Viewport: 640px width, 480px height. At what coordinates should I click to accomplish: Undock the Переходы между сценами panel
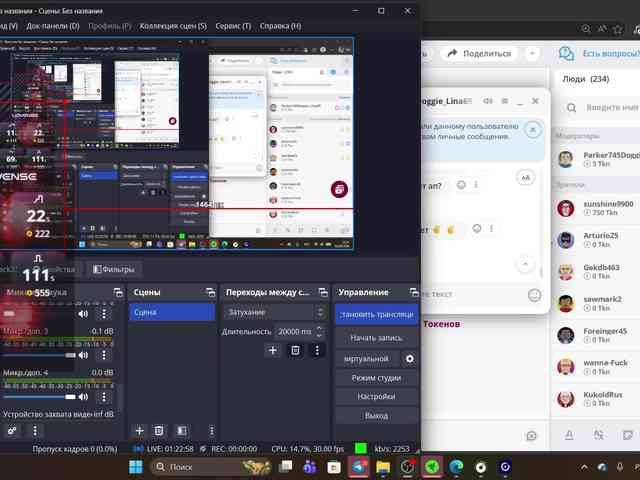[x=323, y=292]
